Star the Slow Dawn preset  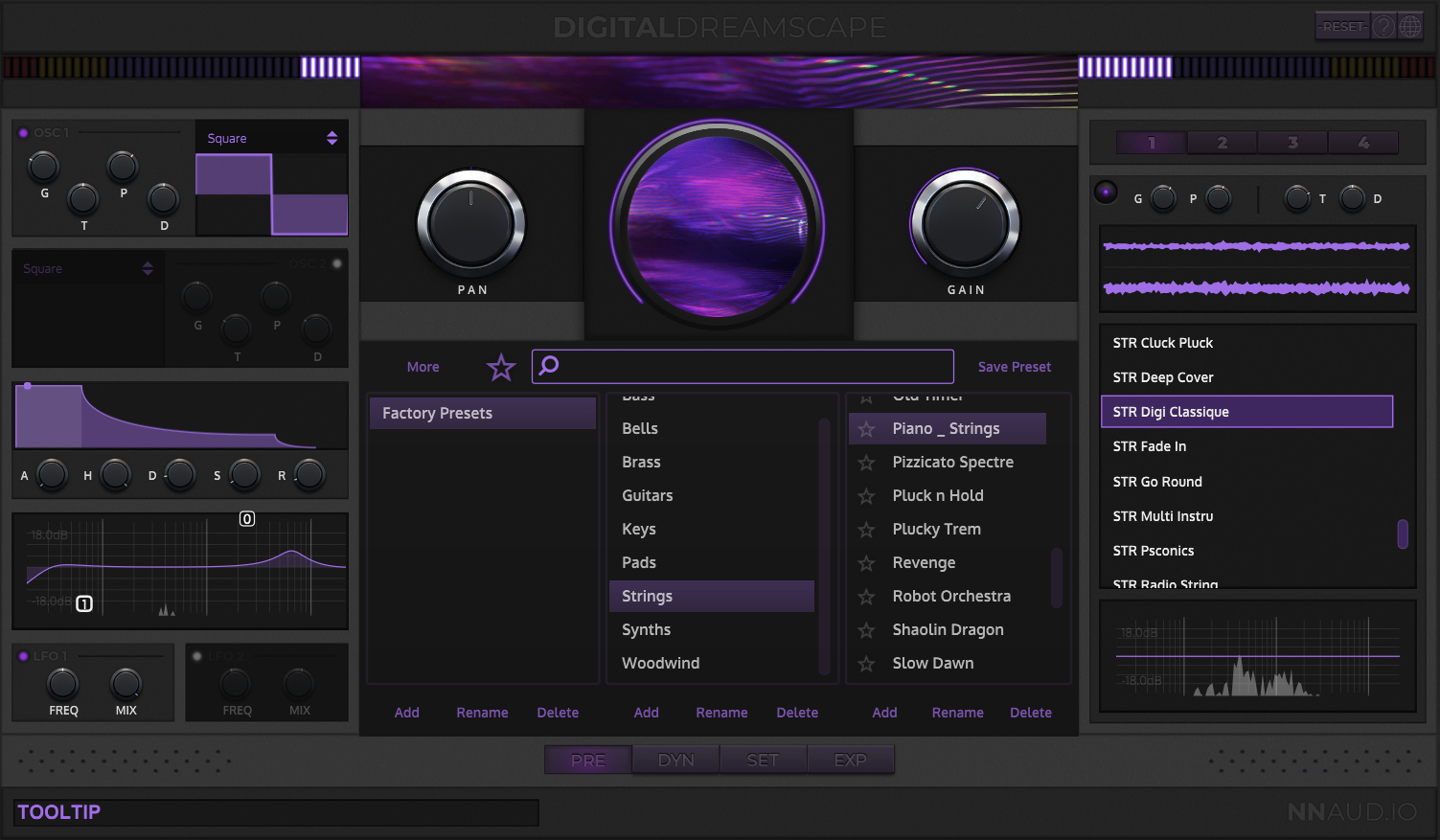[x=866, y=664]
